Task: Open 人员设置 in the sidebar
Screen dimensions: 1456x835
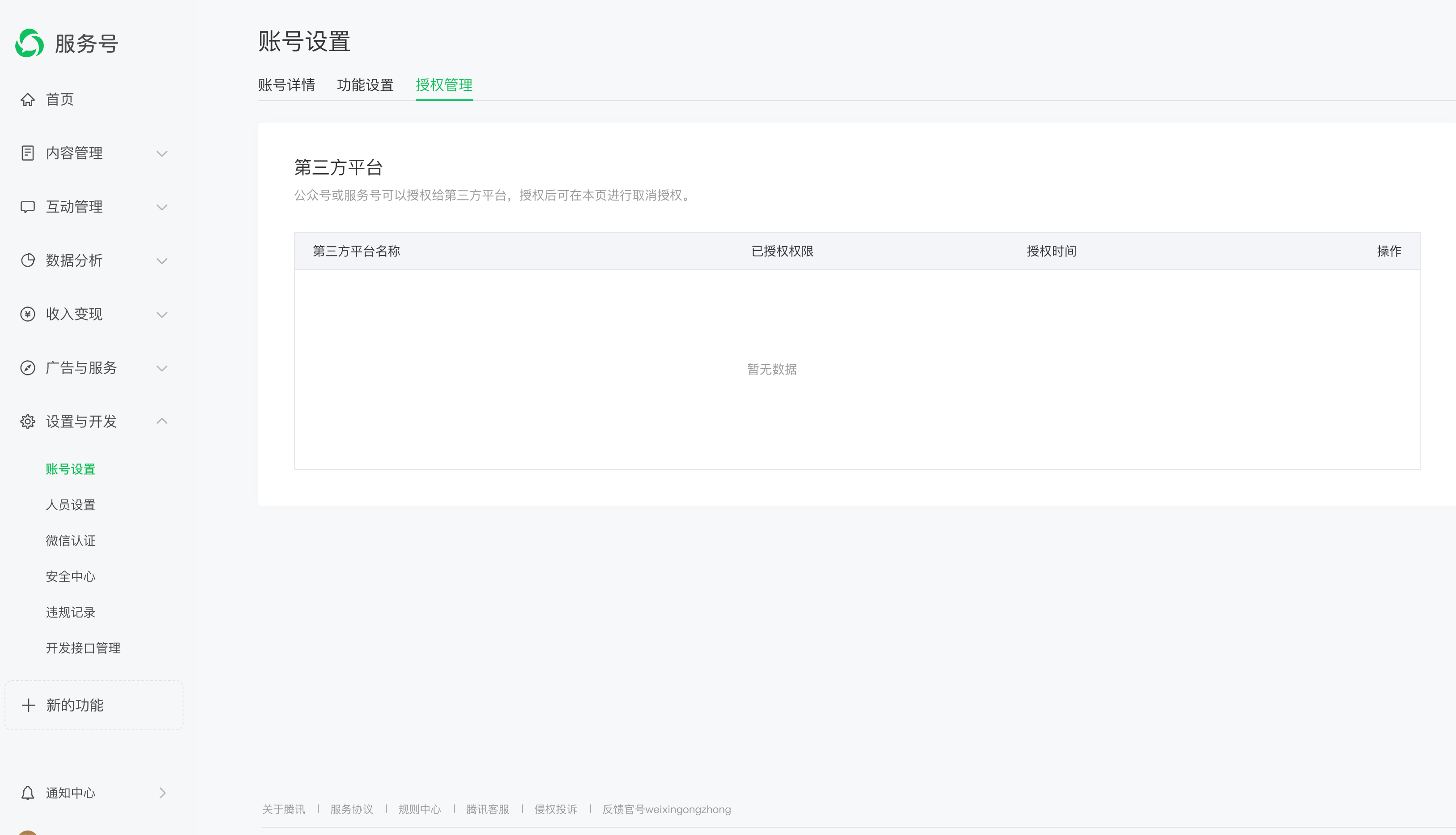Action: (71, 505)
